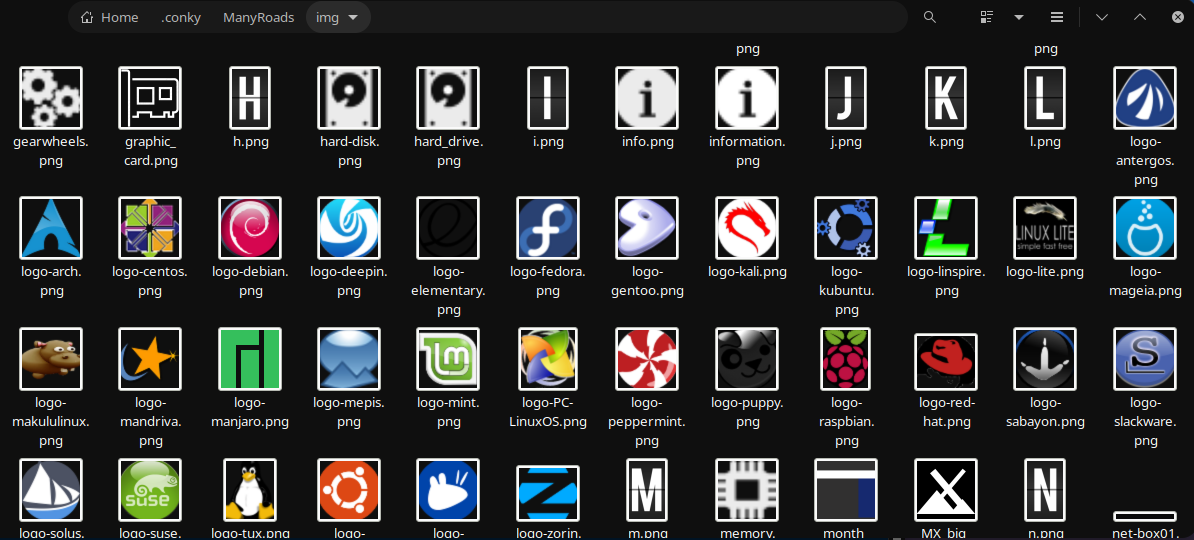
Task: Select the logo-suse green icon
Action: tap(150, 489)
